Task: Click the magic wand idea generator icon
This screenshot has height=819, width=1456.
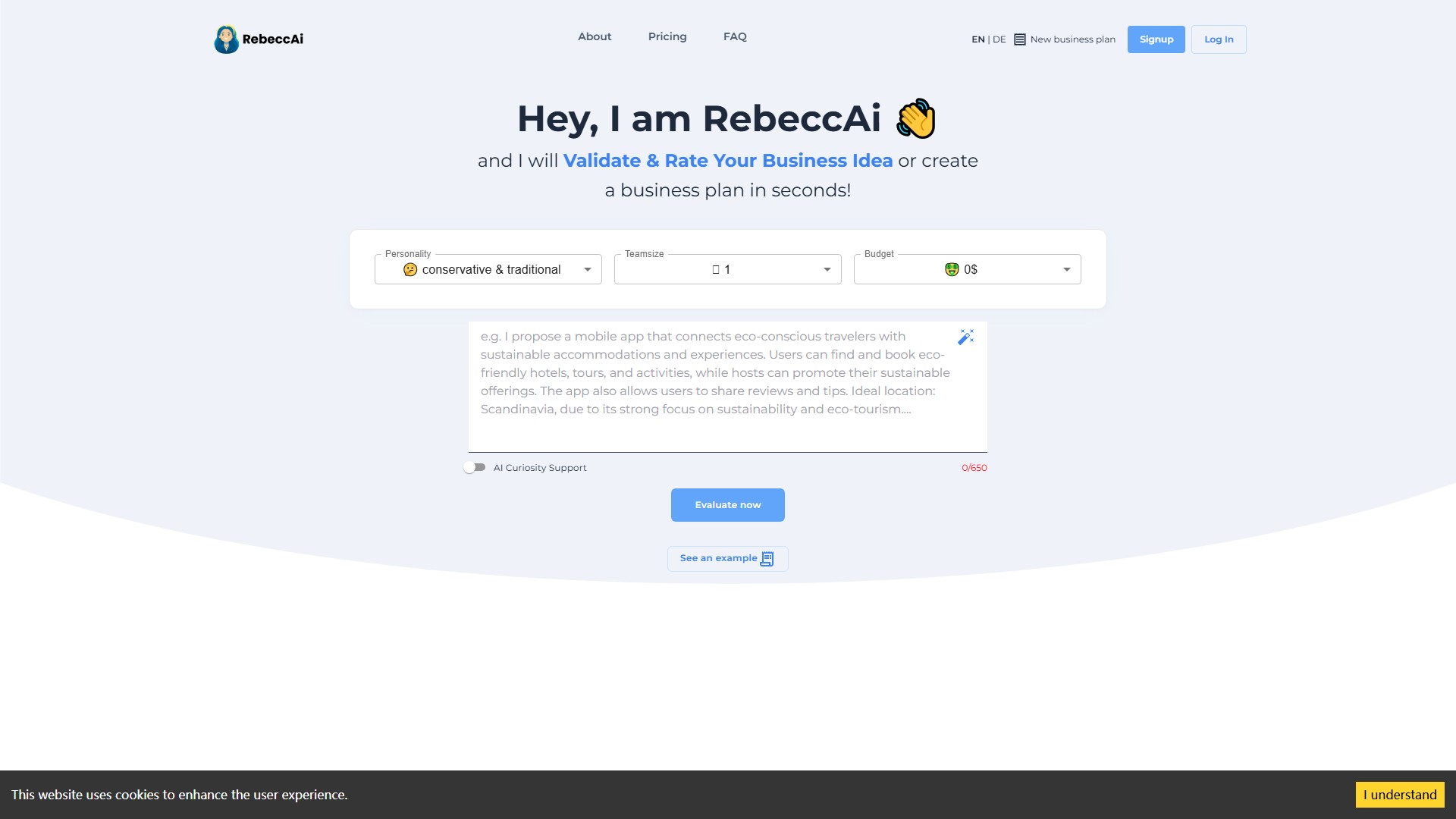Action: coord(966,336)
